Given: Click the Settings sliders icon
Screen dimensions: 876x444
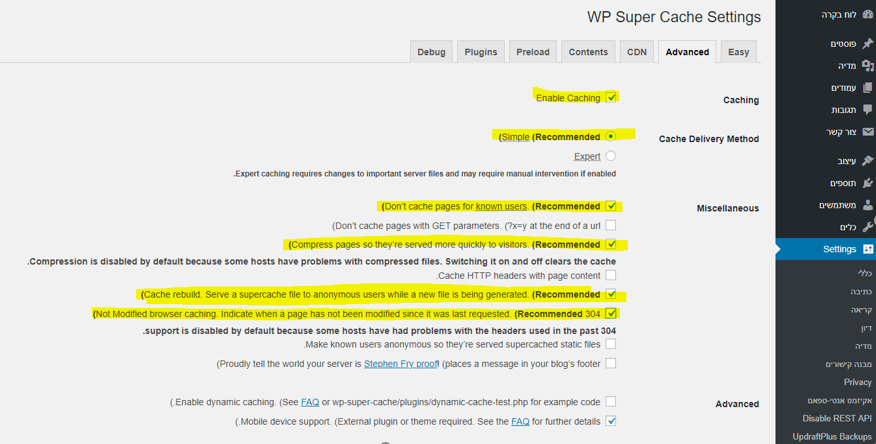Looking at the screenshot, I should tap(868, 249).
